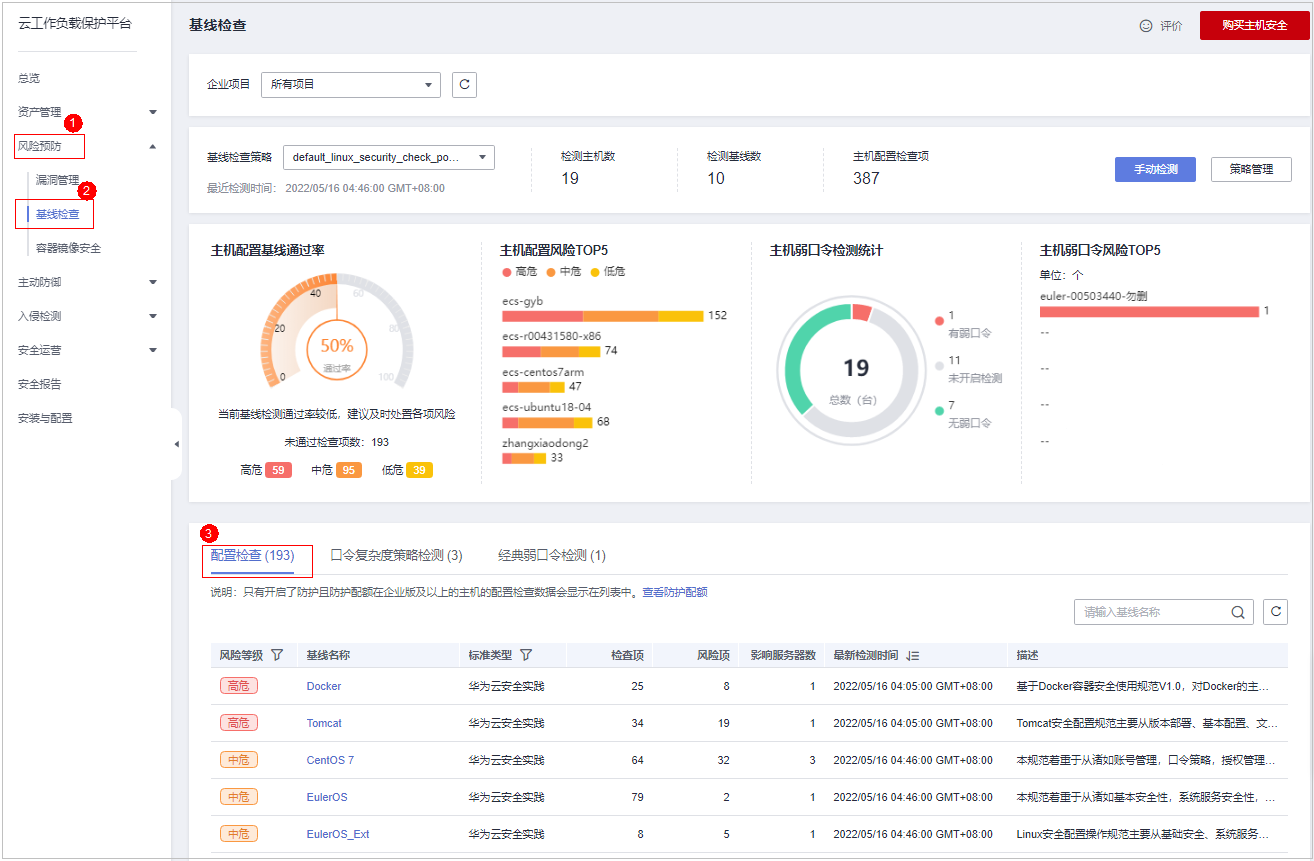Switch to 口令复杂度策略检测 (3) tab

pos(396,555)
